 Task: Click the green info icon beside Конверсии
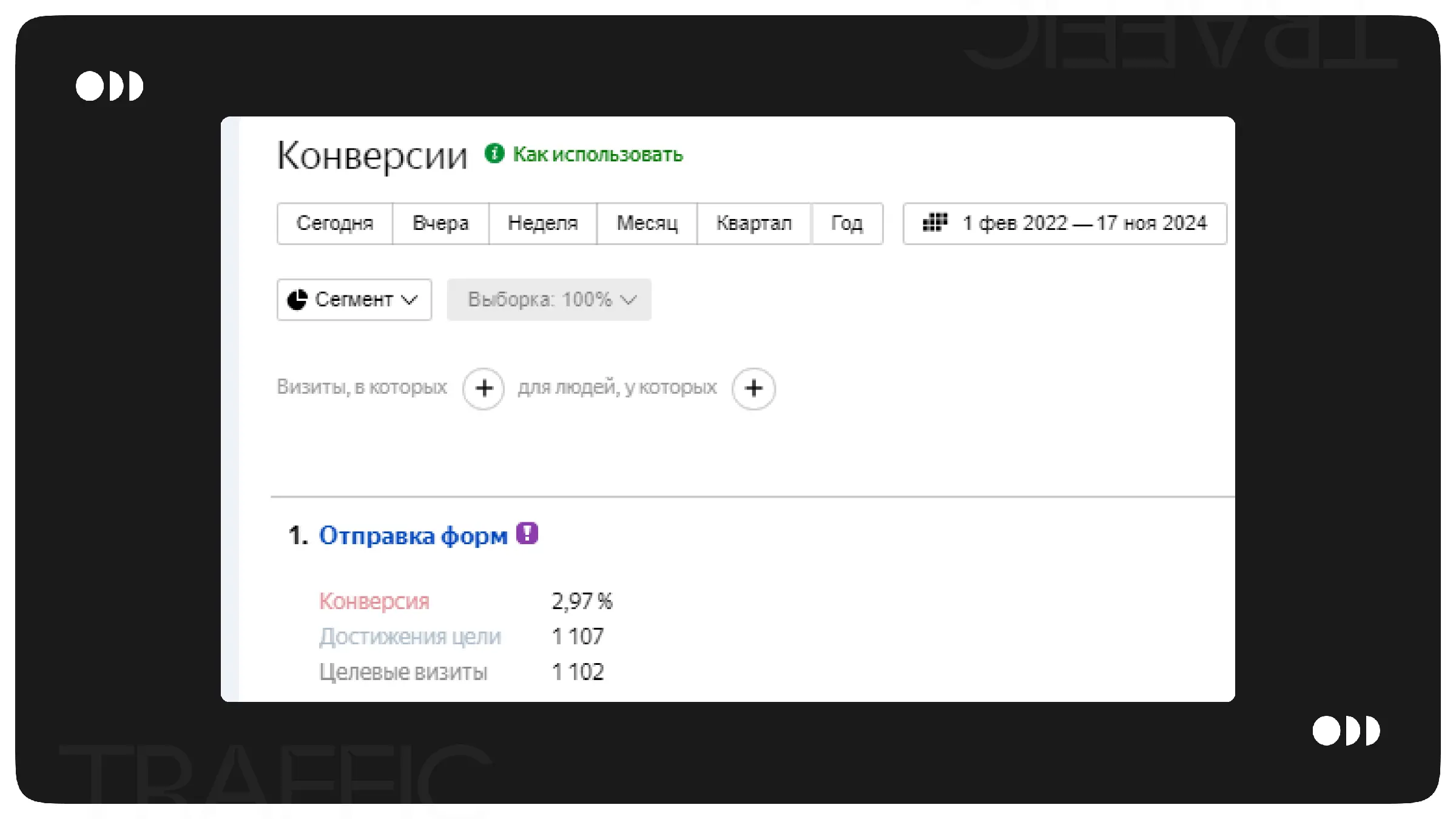point(494,153)
